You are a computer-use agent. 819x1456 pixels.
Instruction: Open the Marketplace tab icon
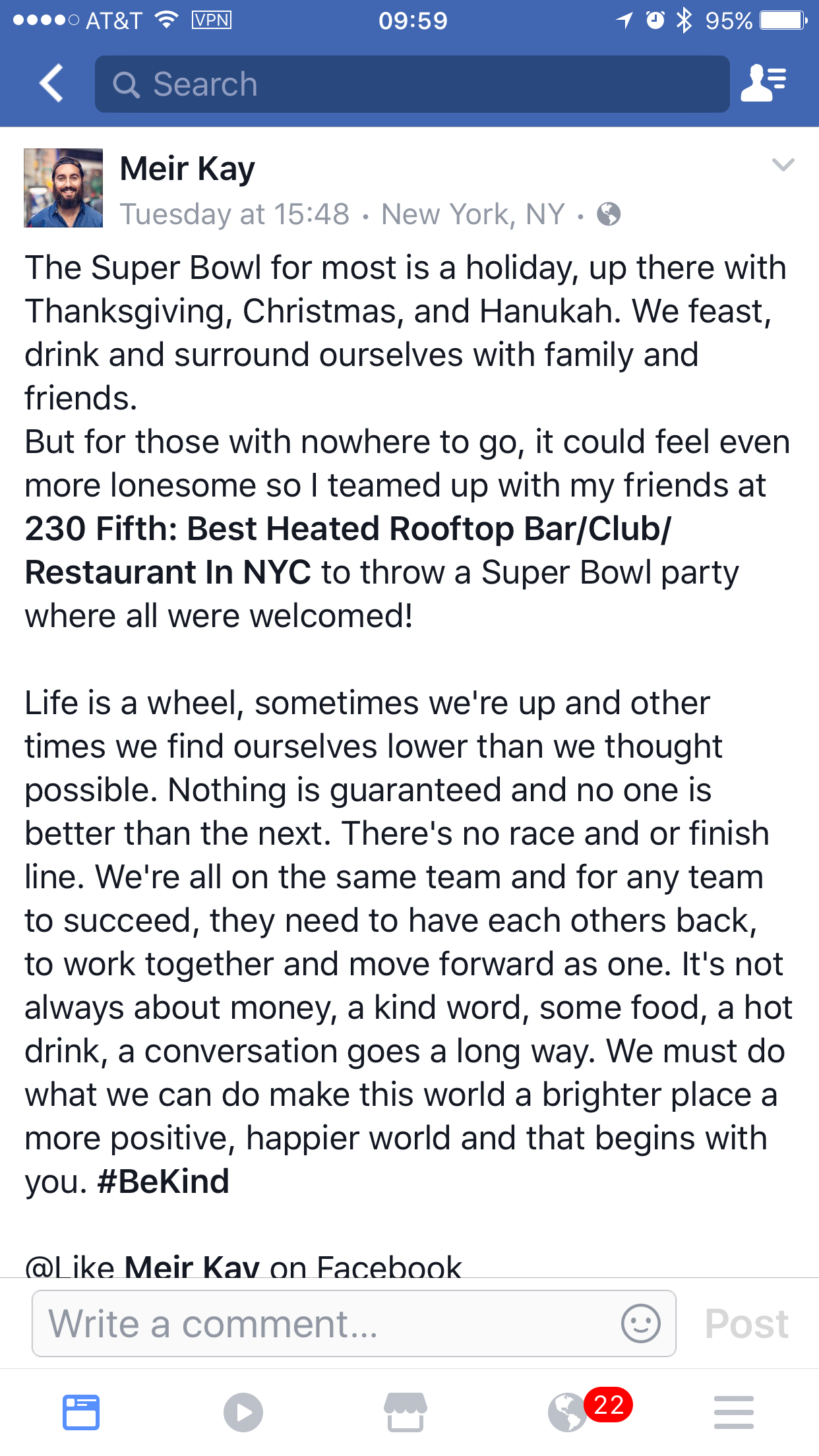coord(406,1412)
